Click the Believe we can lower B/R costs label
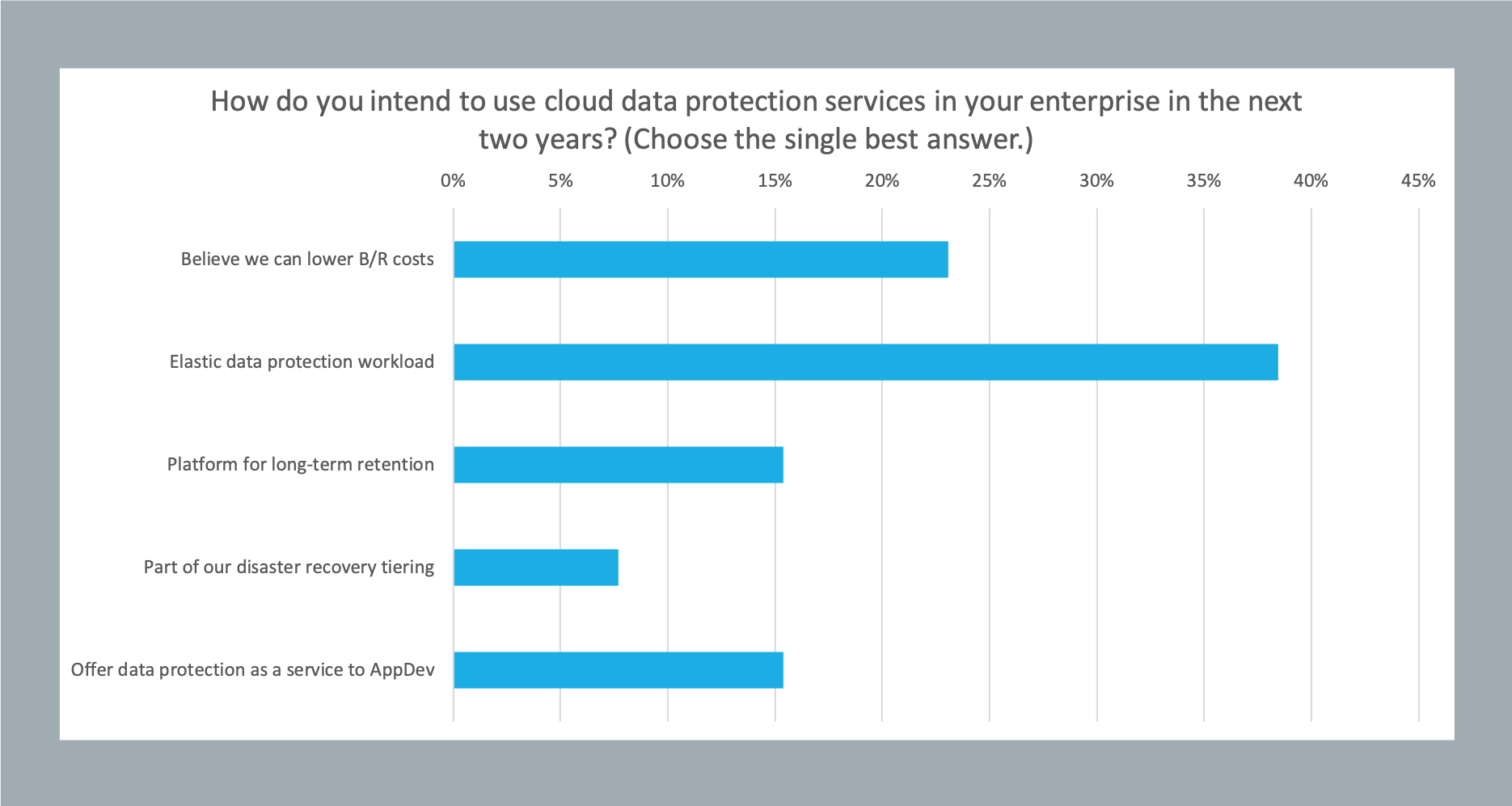Screen dimensions: 1512x806 [307, 260]
